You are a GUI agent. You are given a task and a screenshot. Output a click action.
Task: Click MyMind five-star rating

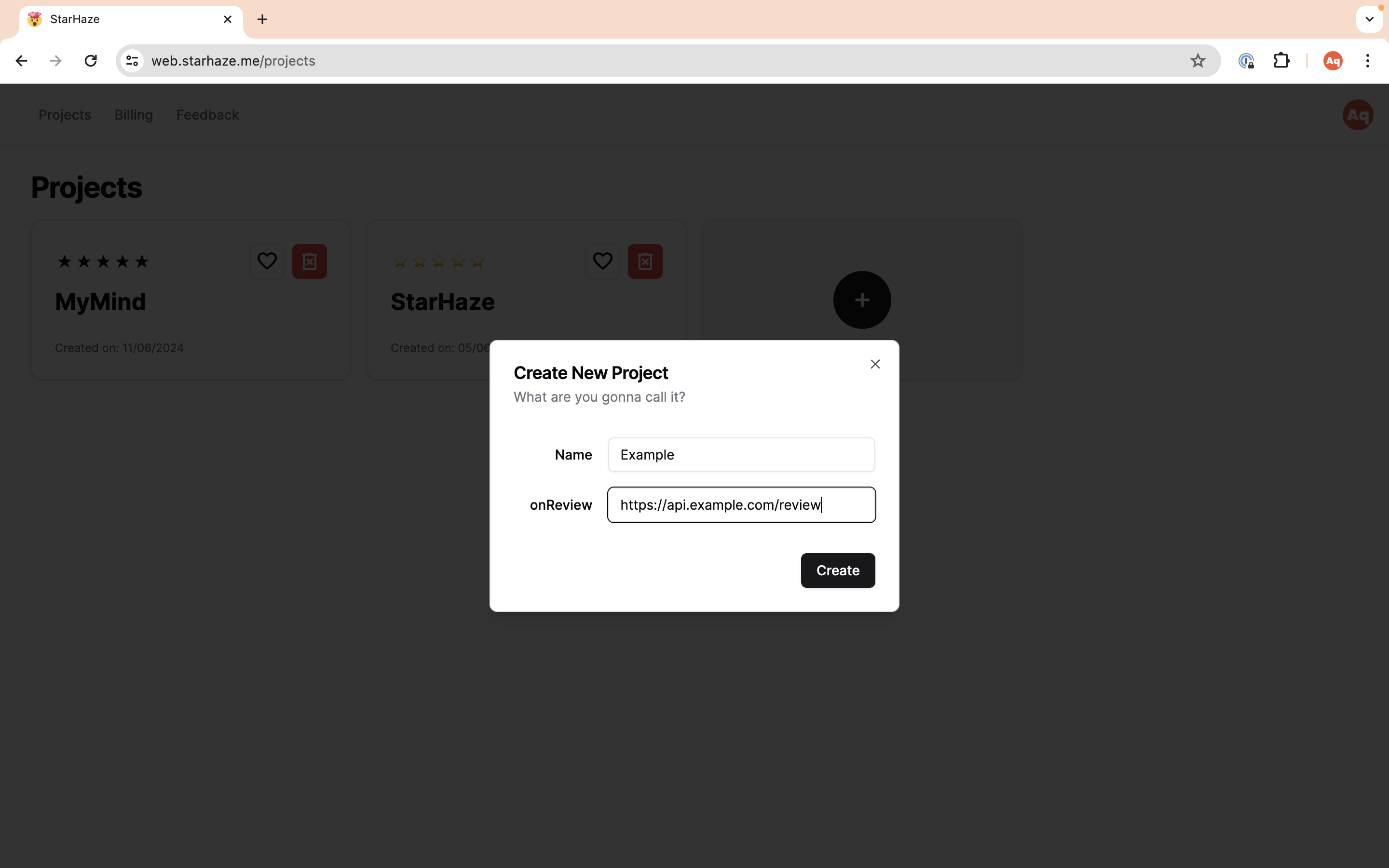tap(103, 262)
